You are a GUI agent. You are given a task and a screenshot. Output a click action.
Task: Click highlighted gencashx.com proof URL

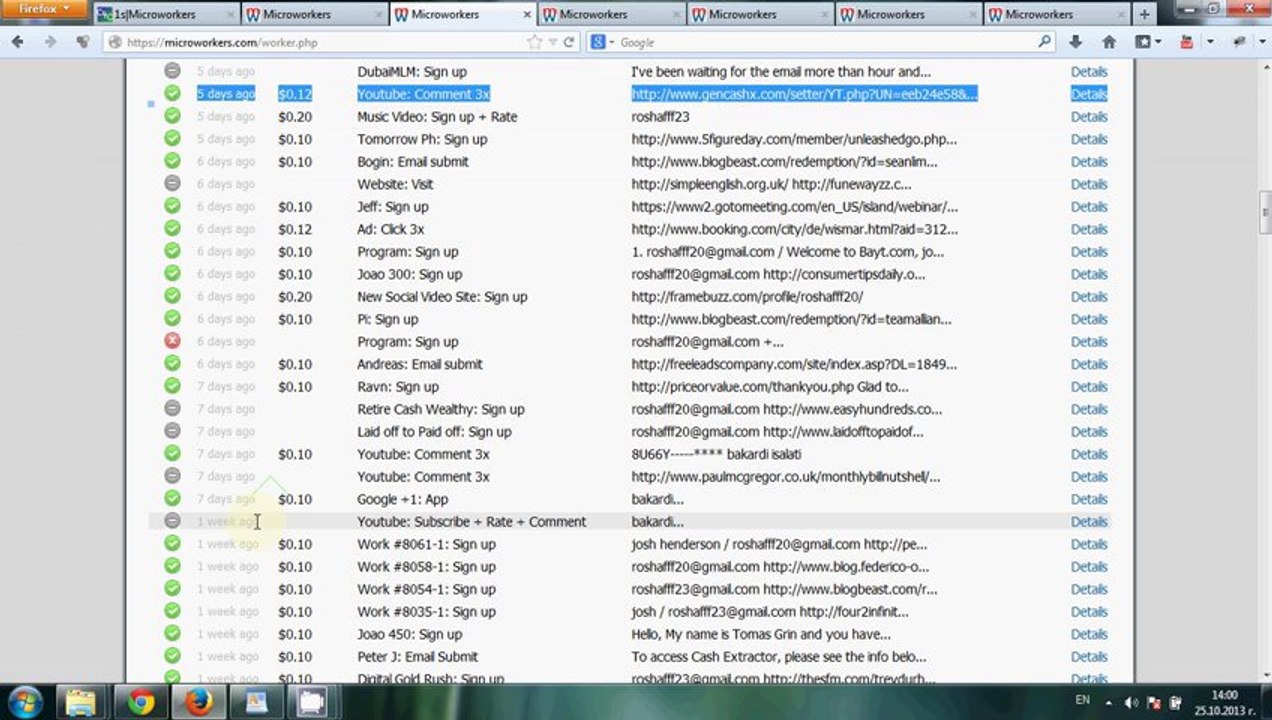point(804,94)
